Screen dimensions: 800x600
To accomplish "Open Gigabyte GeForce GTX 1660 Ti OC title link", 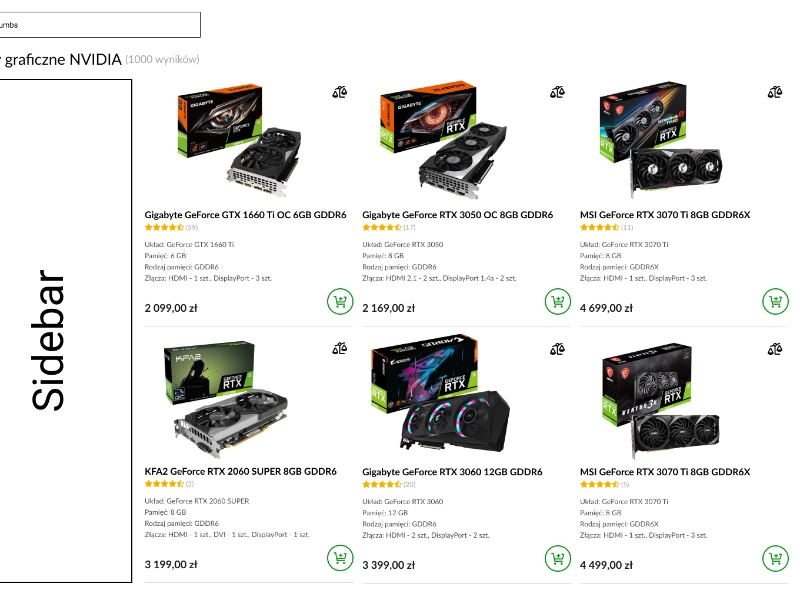I will (x=245, y=215).
